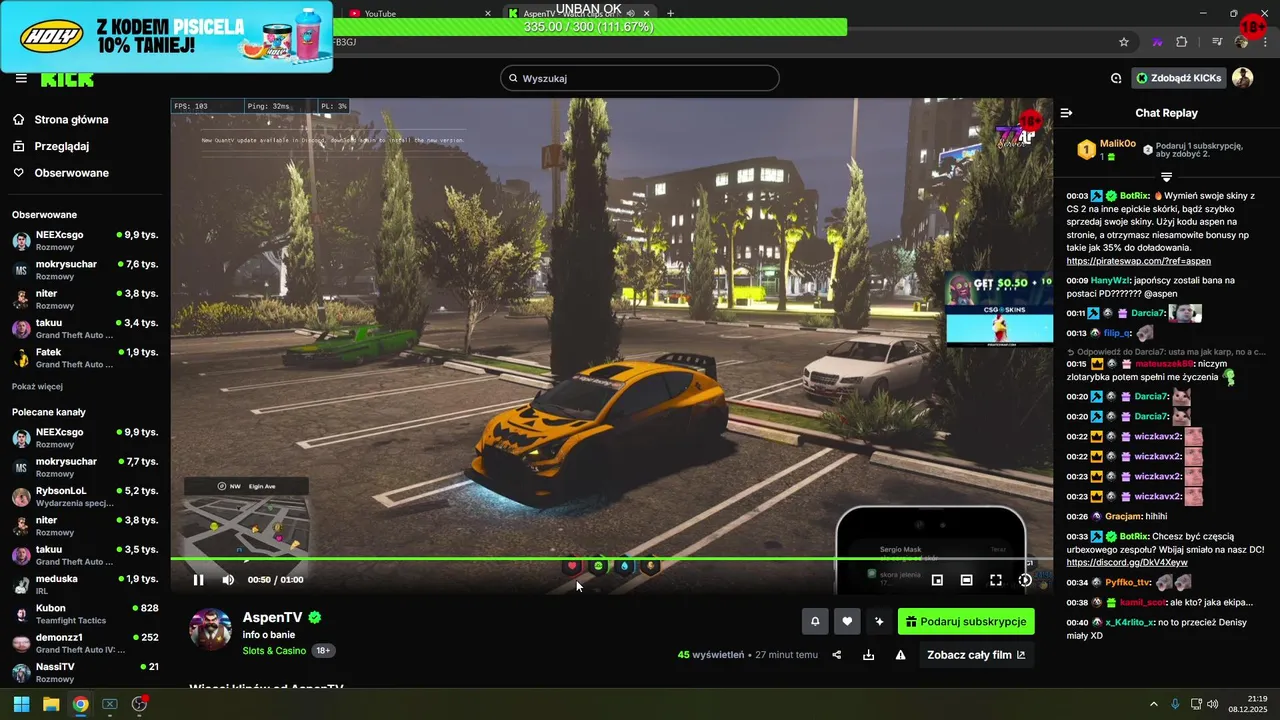Open video player settings gear
The image size is (1280, 720).
click(1025, 580)
